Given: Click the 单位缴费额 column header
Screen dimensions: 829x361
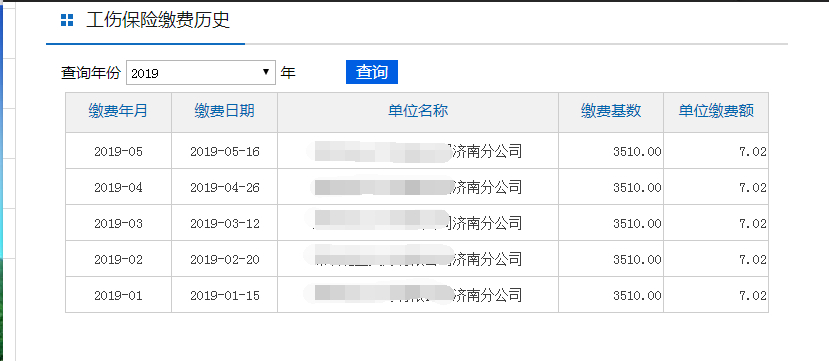Looking at the screenshot, I should (716, 112).
